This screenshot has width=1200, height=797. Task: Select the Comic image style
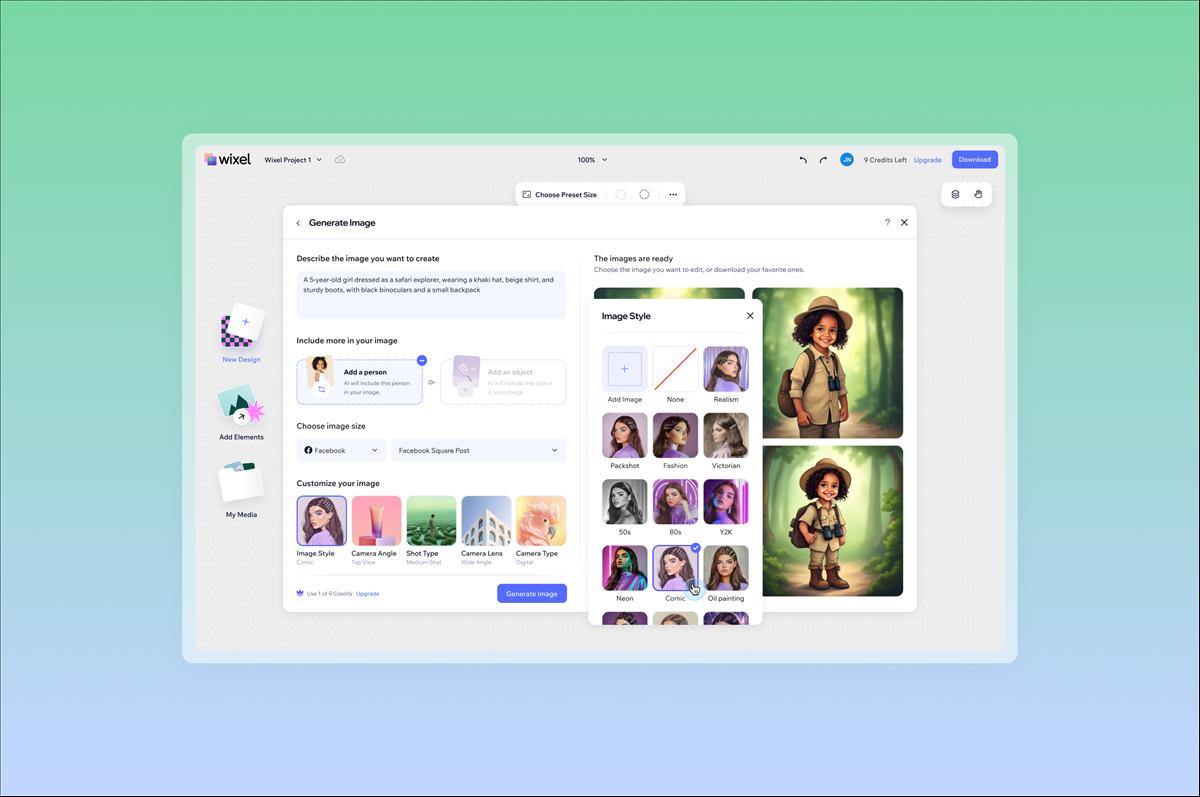(676, 569)
